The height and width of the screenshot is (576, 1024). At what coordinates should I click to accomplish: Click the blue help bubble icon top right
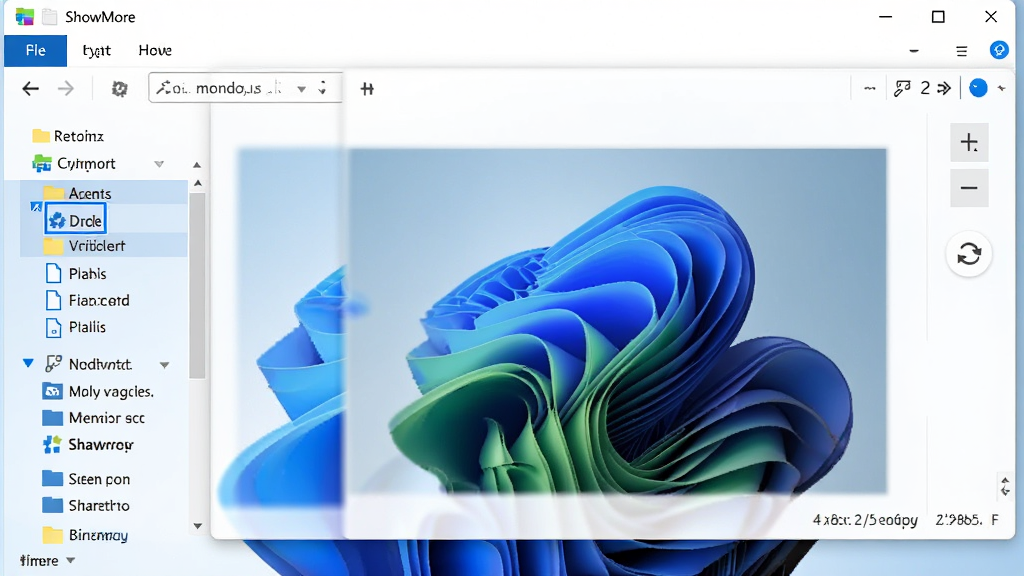[999, 50]
